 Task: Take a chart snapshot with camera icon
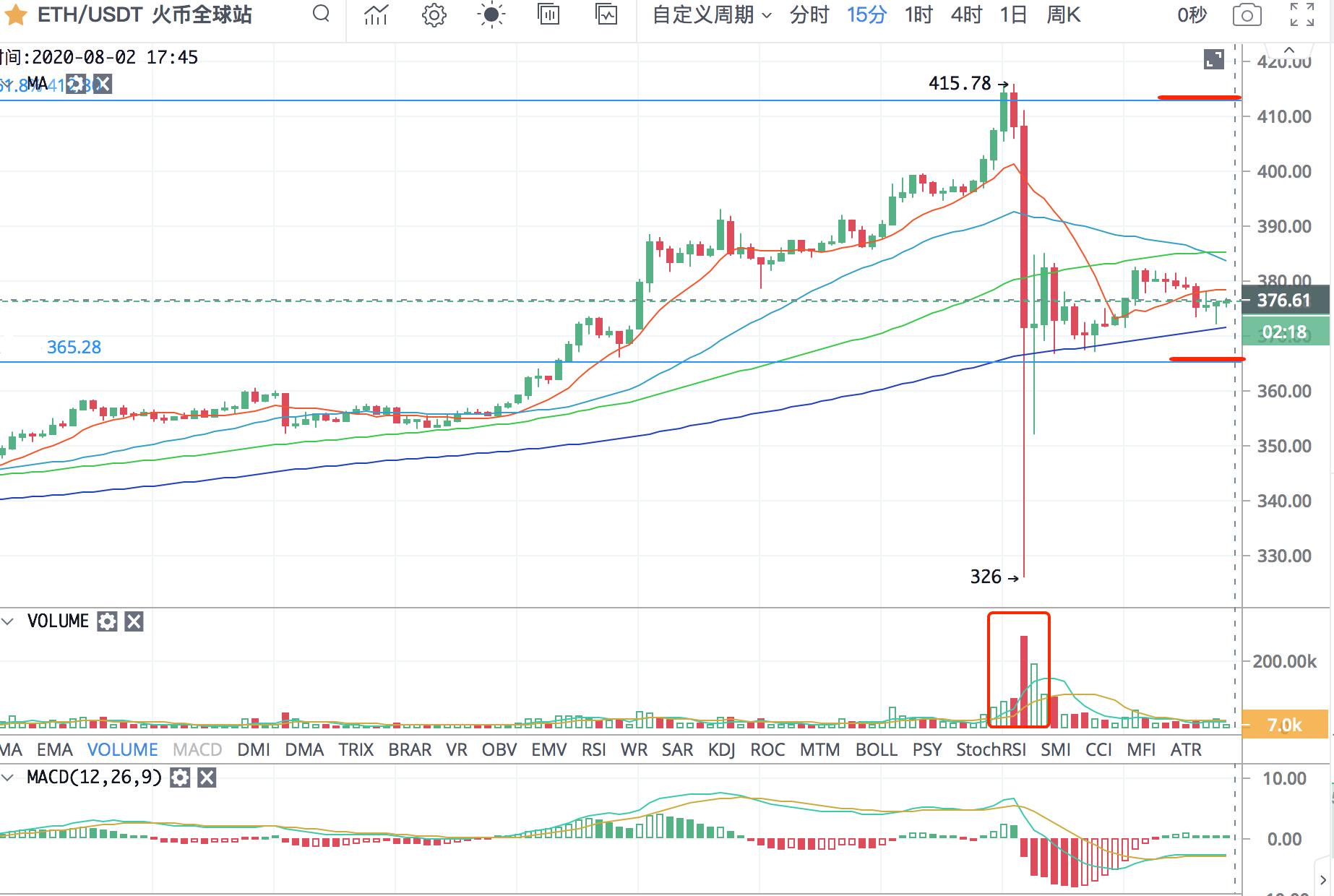(1247, 15)
